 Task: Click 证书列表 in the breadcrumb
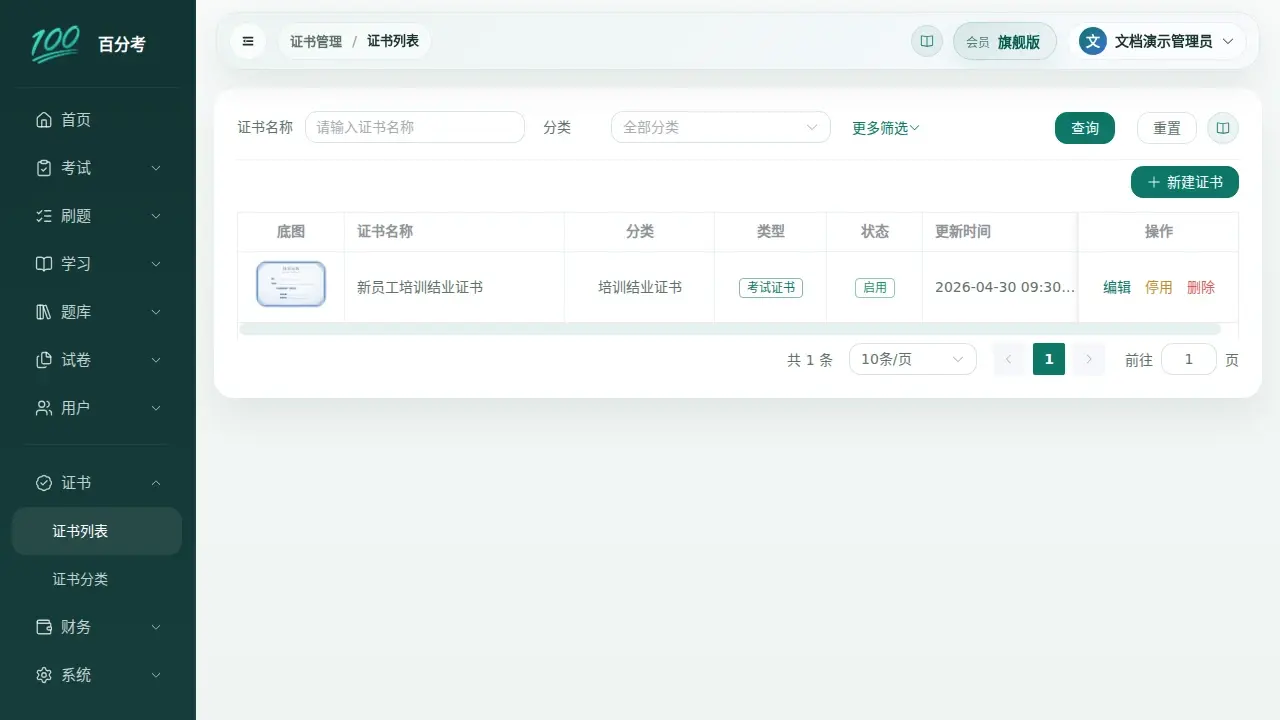pos(393,41)
